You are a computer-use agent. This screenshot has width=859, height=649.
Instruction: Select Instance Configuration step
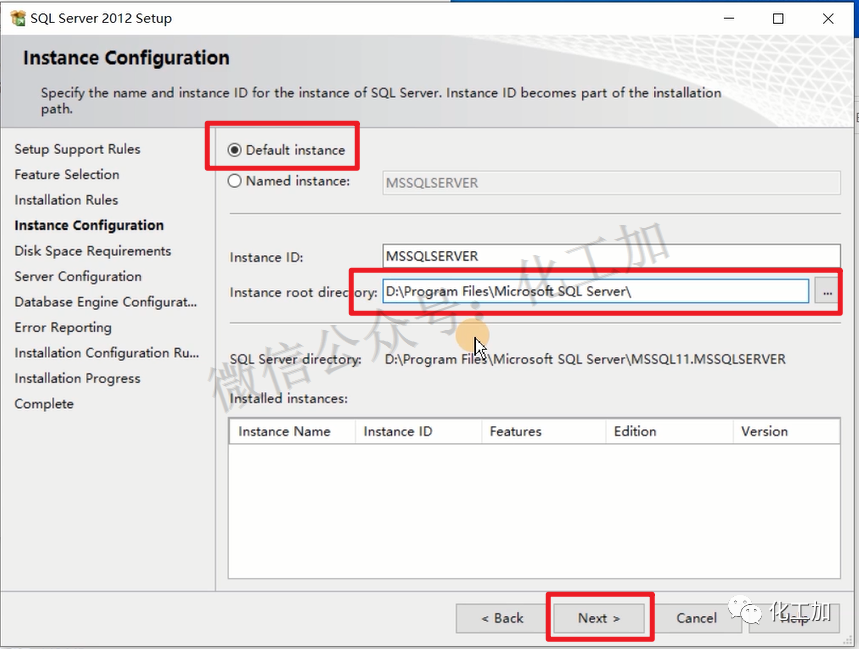(89, 225)
